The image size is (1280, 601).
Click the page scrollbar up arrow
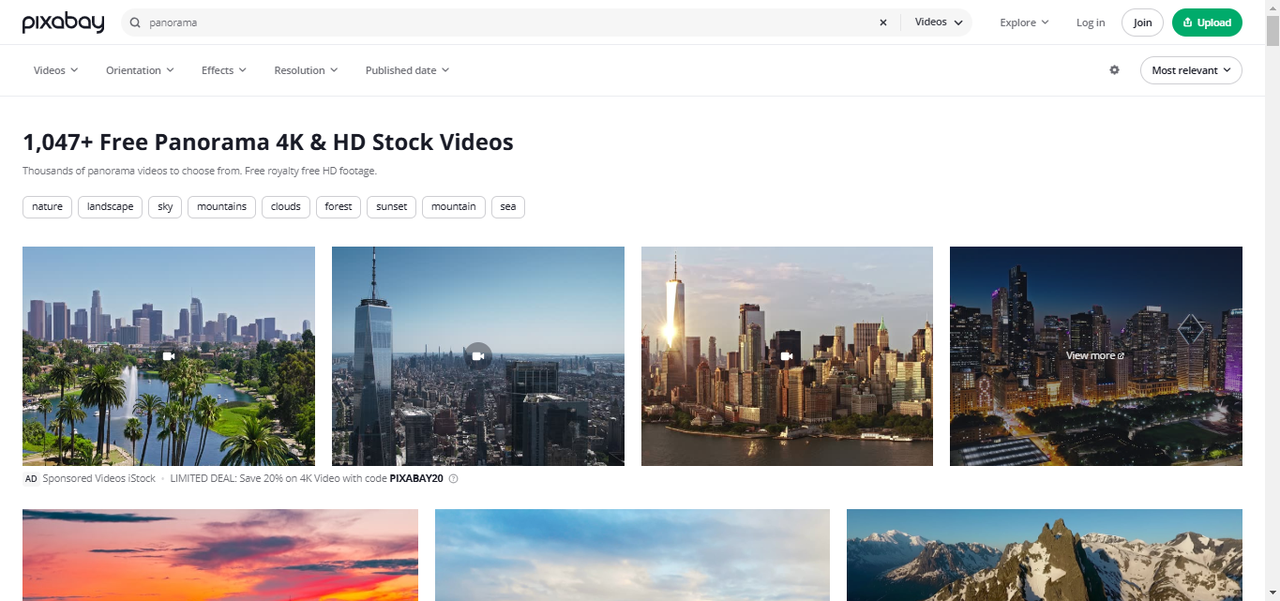[1272, 7]
